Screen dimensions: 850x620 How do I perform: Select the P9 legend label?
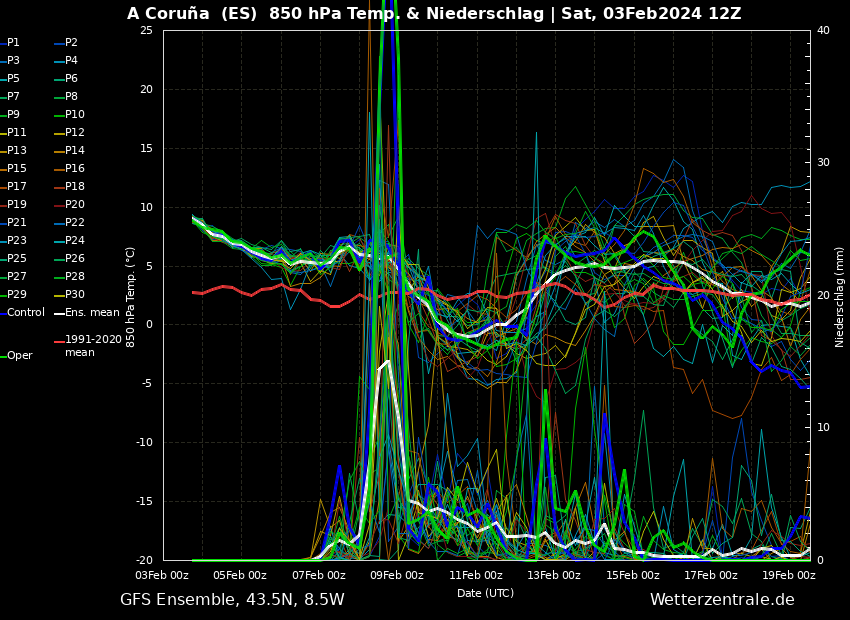13,114
